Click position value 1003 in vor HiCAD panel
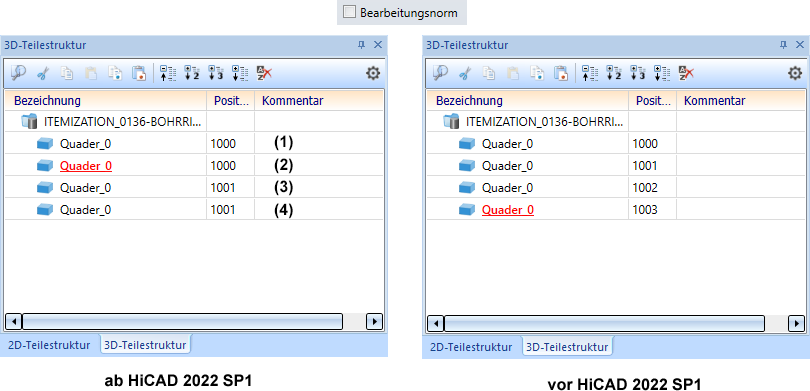Screen dimensions: 810x391 pos(645,210)
